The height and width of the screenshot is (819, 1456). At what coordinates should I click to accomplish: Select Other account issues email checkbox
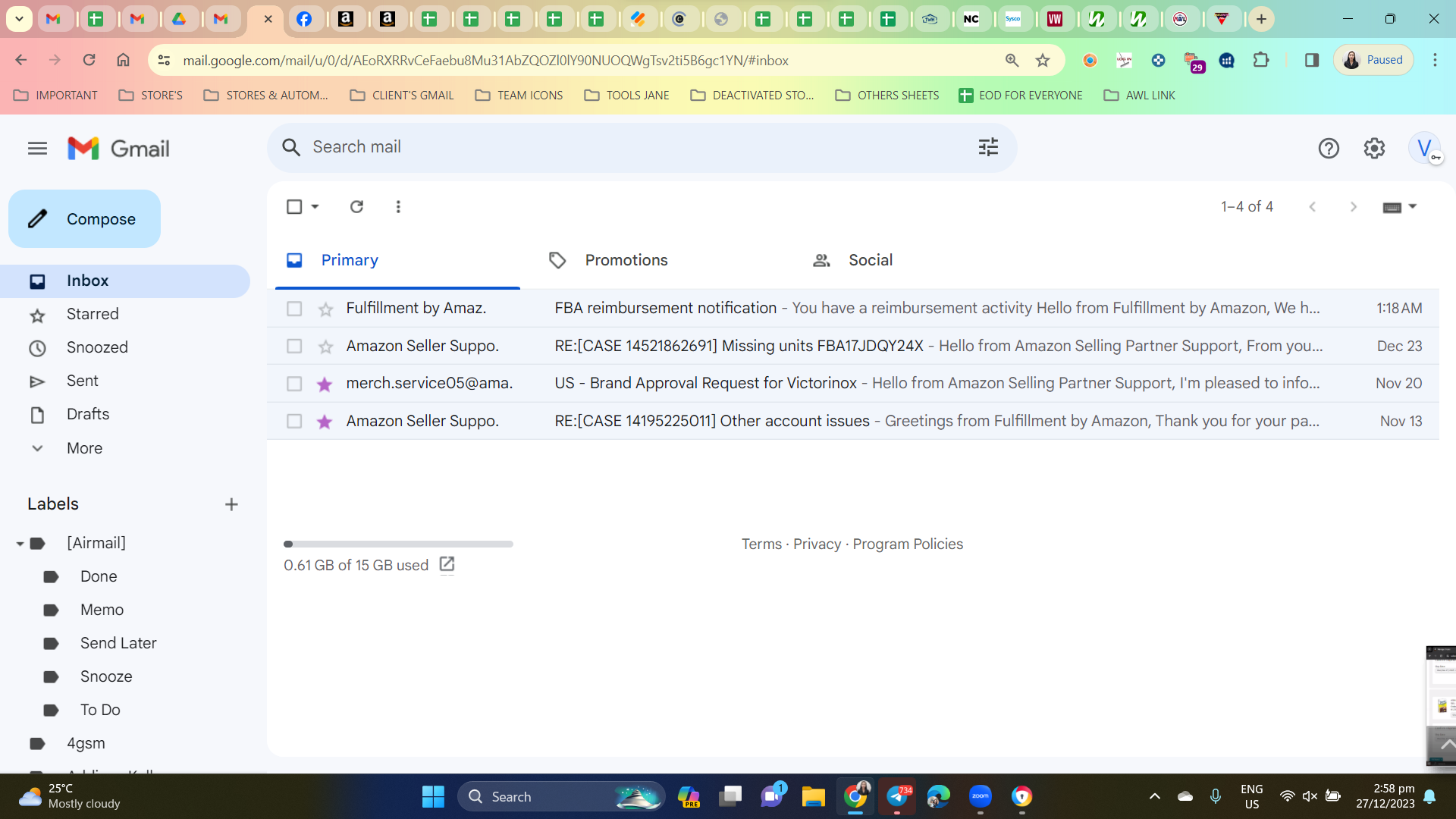point(294,421)
